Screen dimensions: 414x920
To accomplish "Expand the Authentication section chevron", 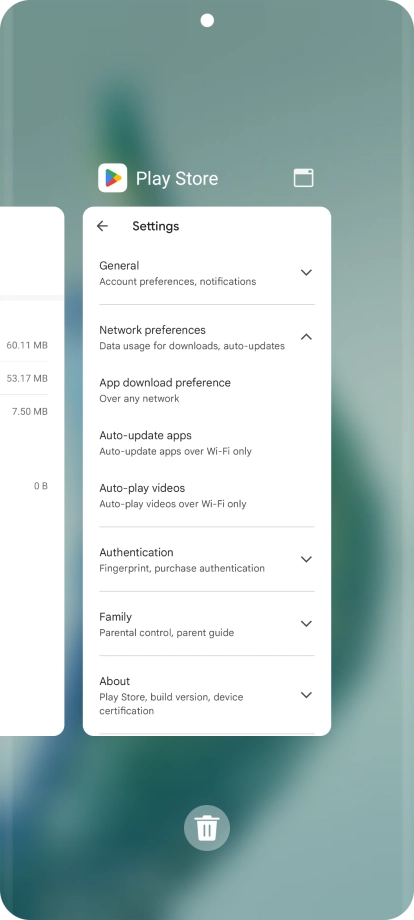I will (x=306, y=560).
